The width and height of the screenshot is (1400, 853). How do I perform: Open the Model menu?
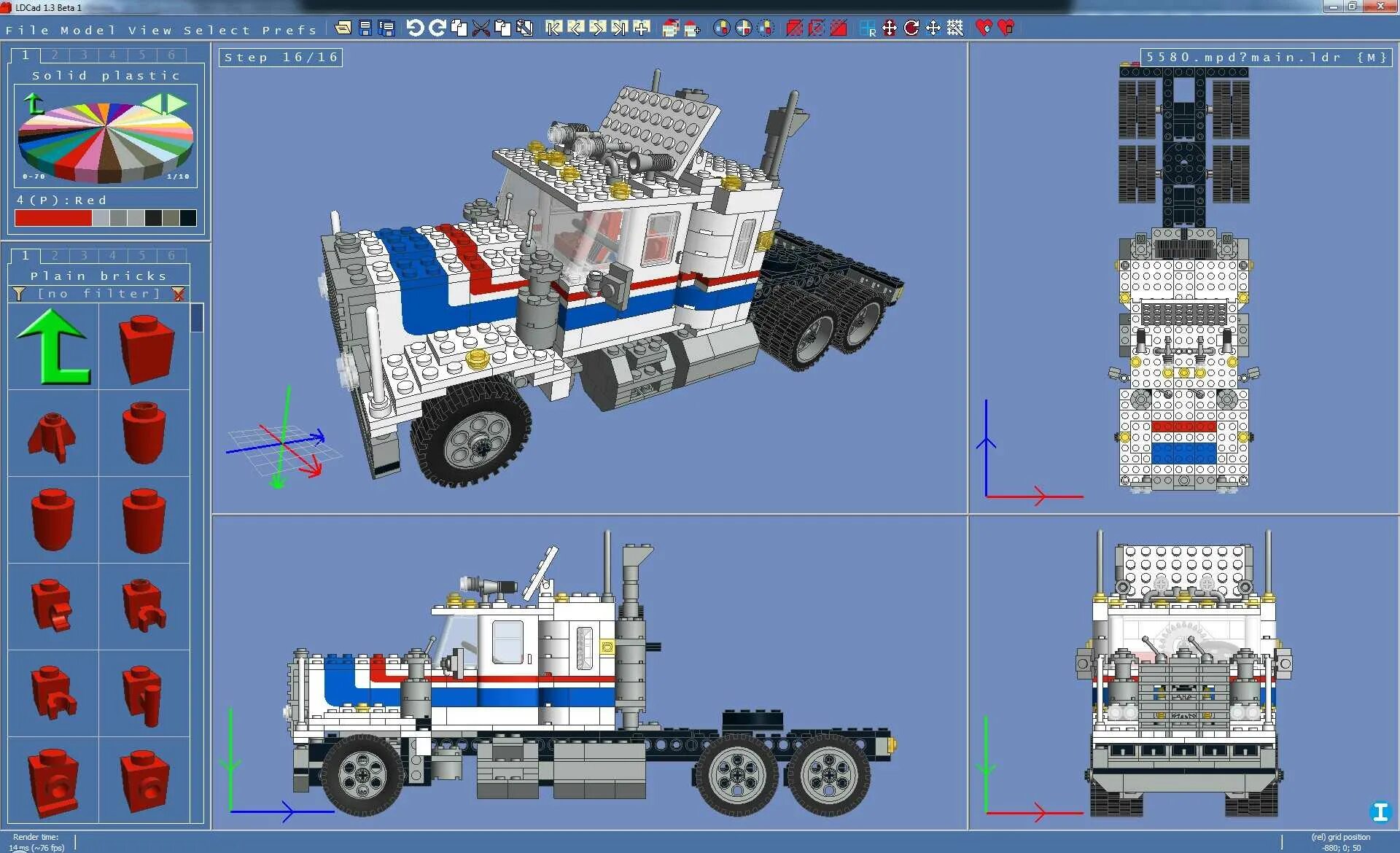pyautogui.click(x=87, y=30)
